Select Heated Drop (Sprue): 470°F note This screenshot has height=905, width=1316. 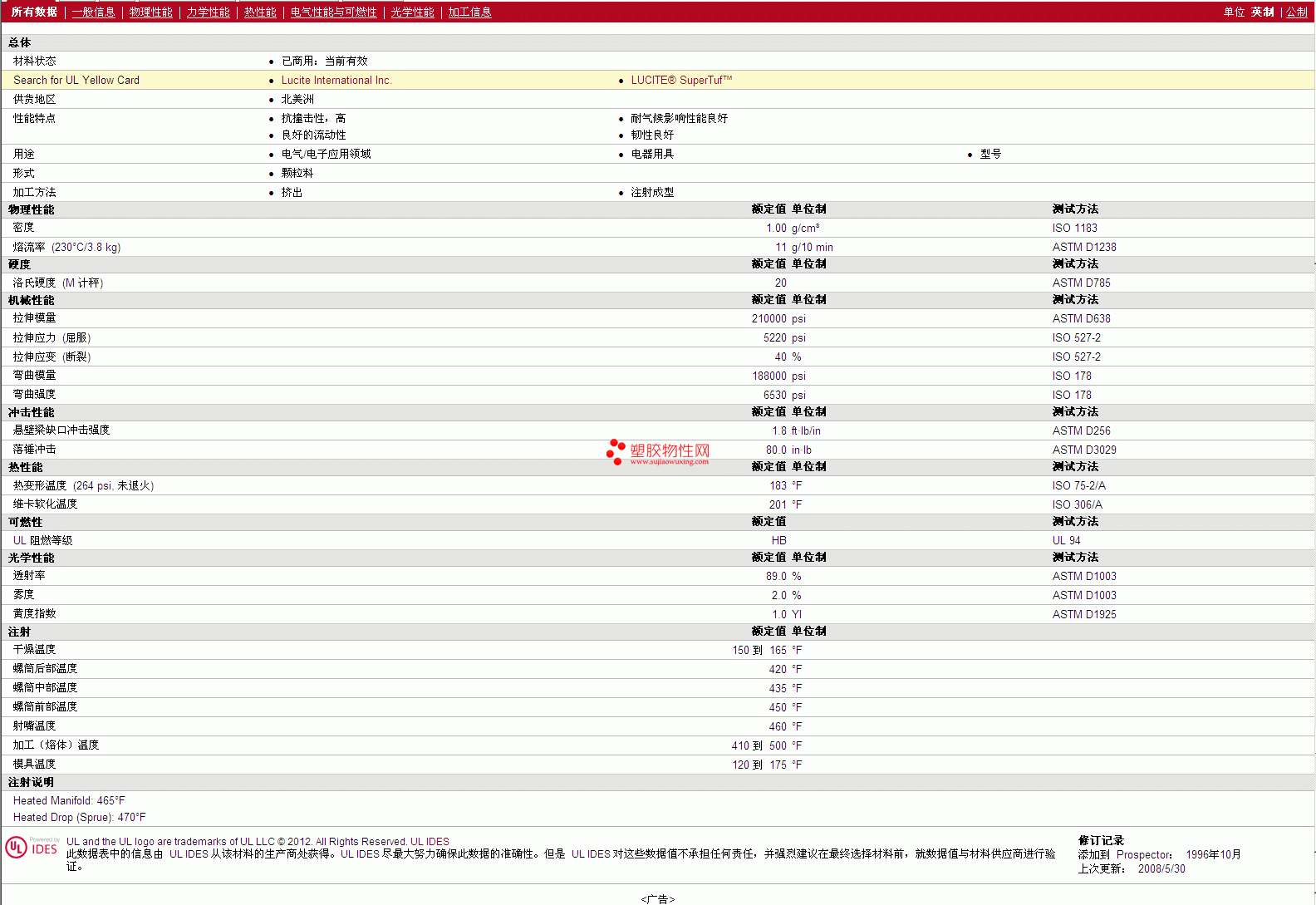(79, 817)
